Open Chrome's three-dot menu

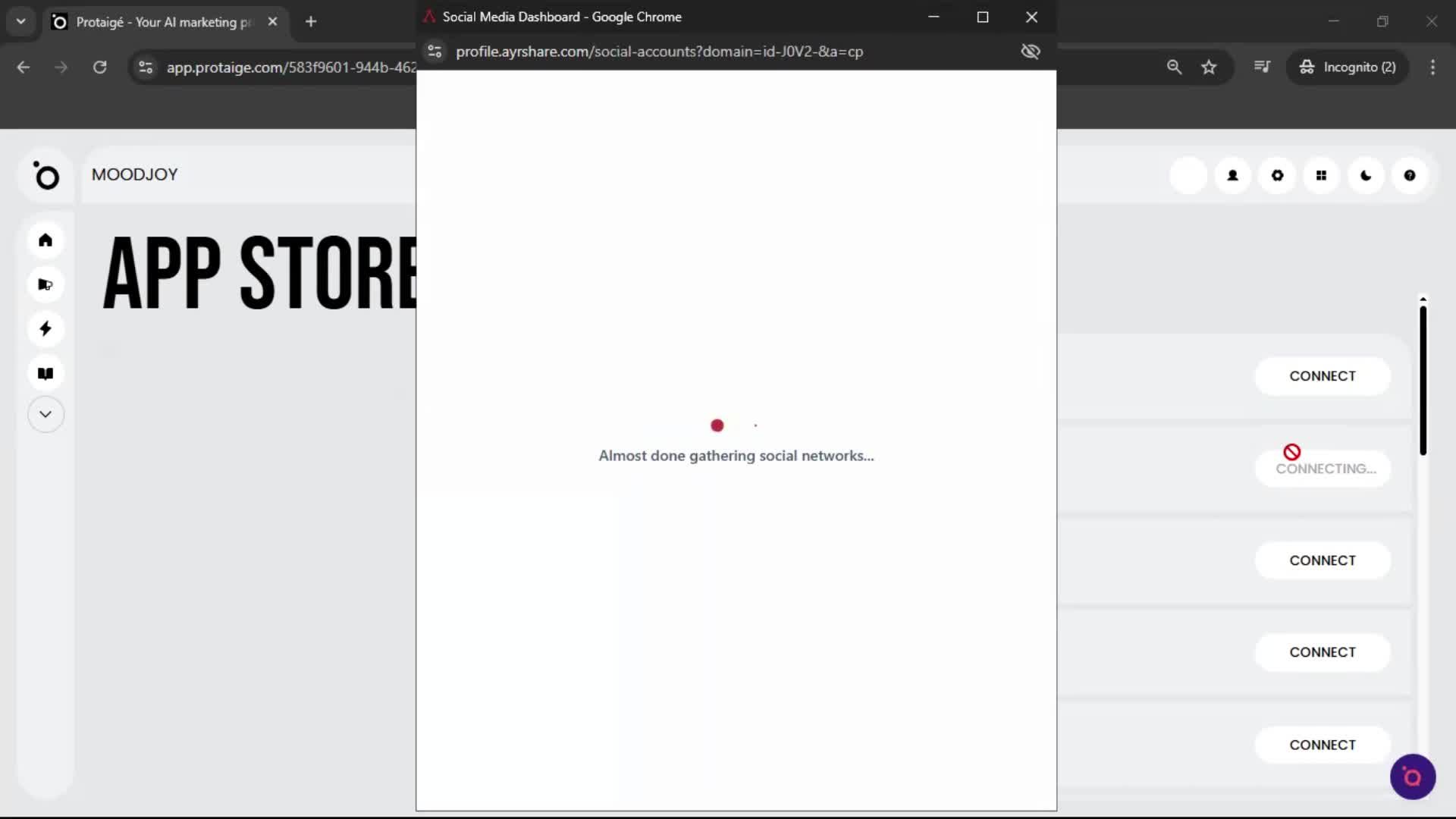tap(1432, 67)
